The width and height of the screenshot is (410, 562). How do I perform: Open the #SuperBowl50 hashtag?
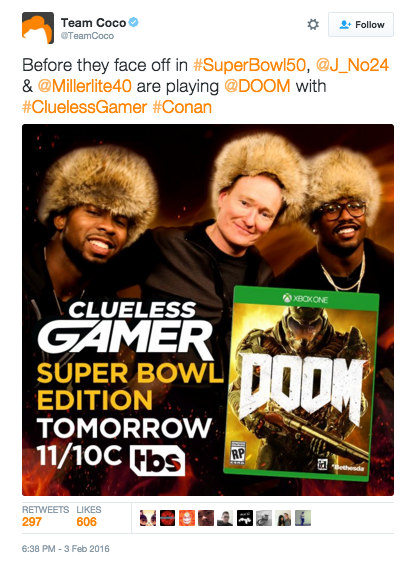249,65
